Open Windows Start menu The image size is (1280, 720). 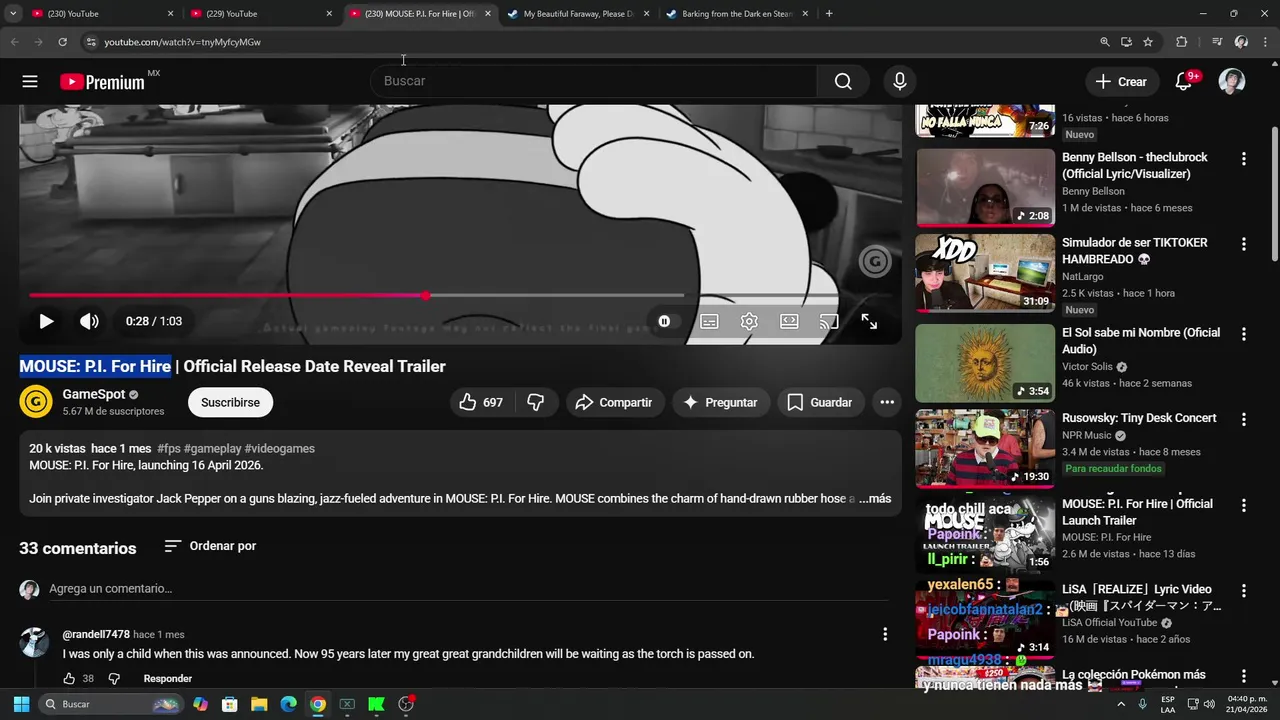pos(21,704)
